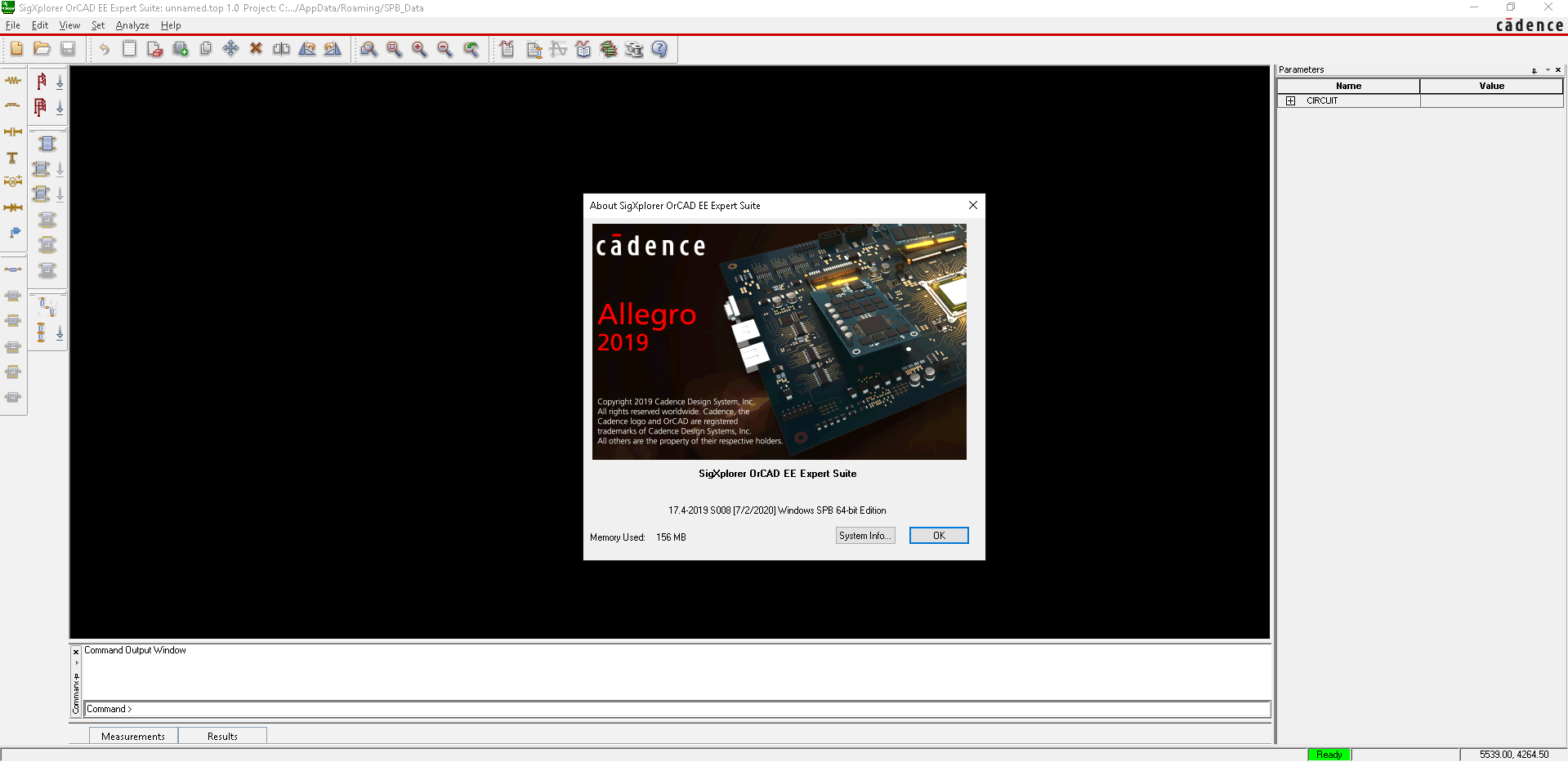This screenshot has width=1568, height=762.
Task: Click the green Ready status indicator
Action: [1329, 755]
